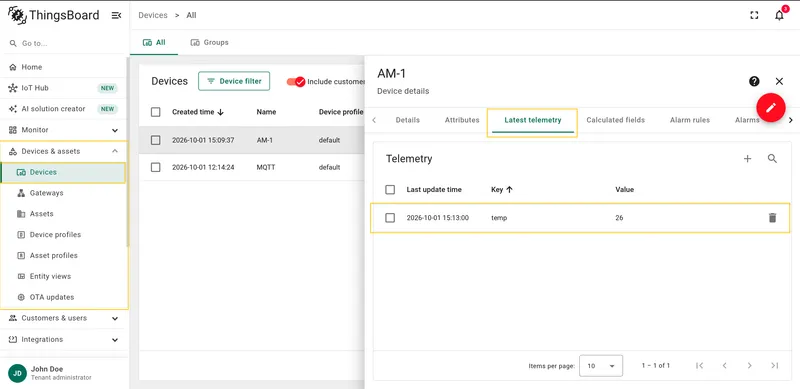Expand the Monitor menu section
Screen dimensions: 800x389
[115, 130]
